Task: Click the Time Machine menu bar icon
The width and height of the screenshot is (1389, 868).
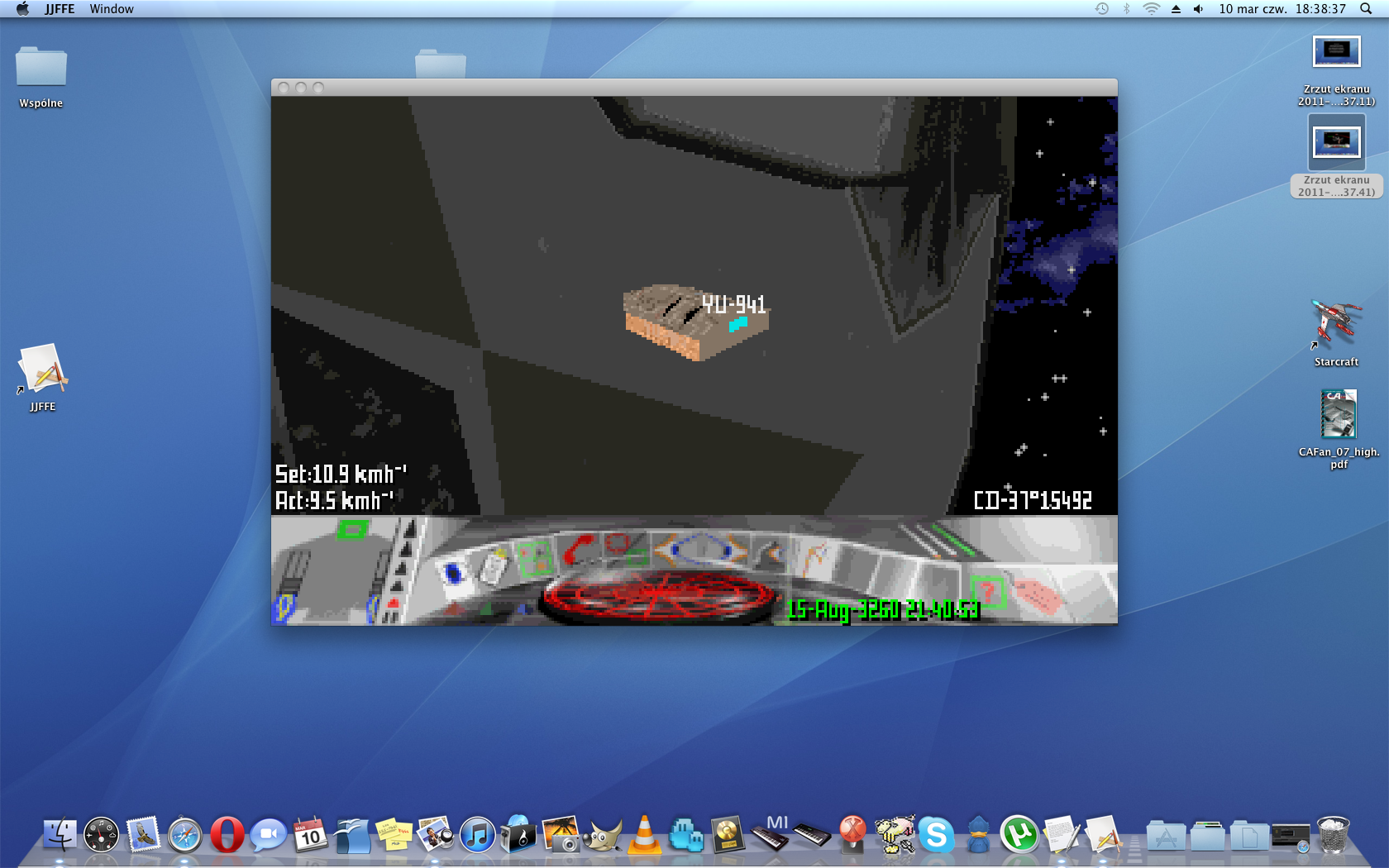Action: tap(1102, 9)
